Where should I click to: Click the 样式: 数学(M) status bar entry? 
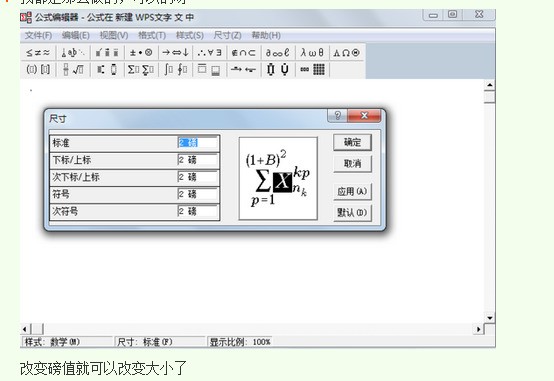(x=67, y=342)
